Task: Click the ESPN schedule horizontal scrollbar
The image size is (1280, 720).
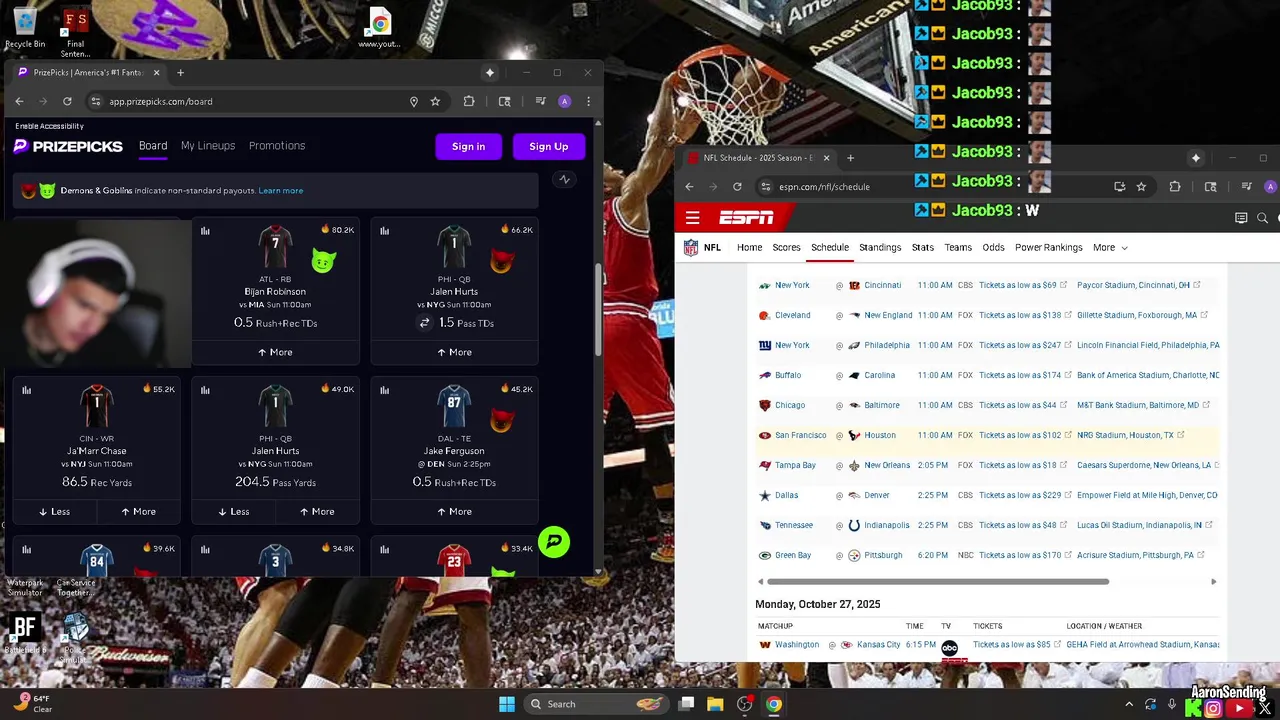Action: [938, 581]
